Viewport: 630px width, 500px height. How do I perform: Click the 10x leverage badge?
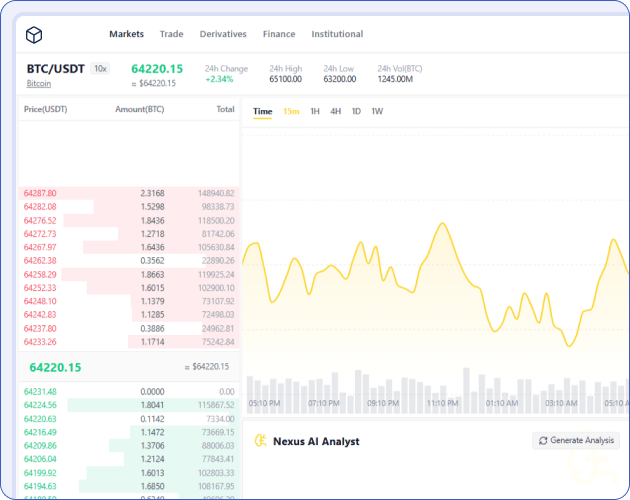(100, 69)
